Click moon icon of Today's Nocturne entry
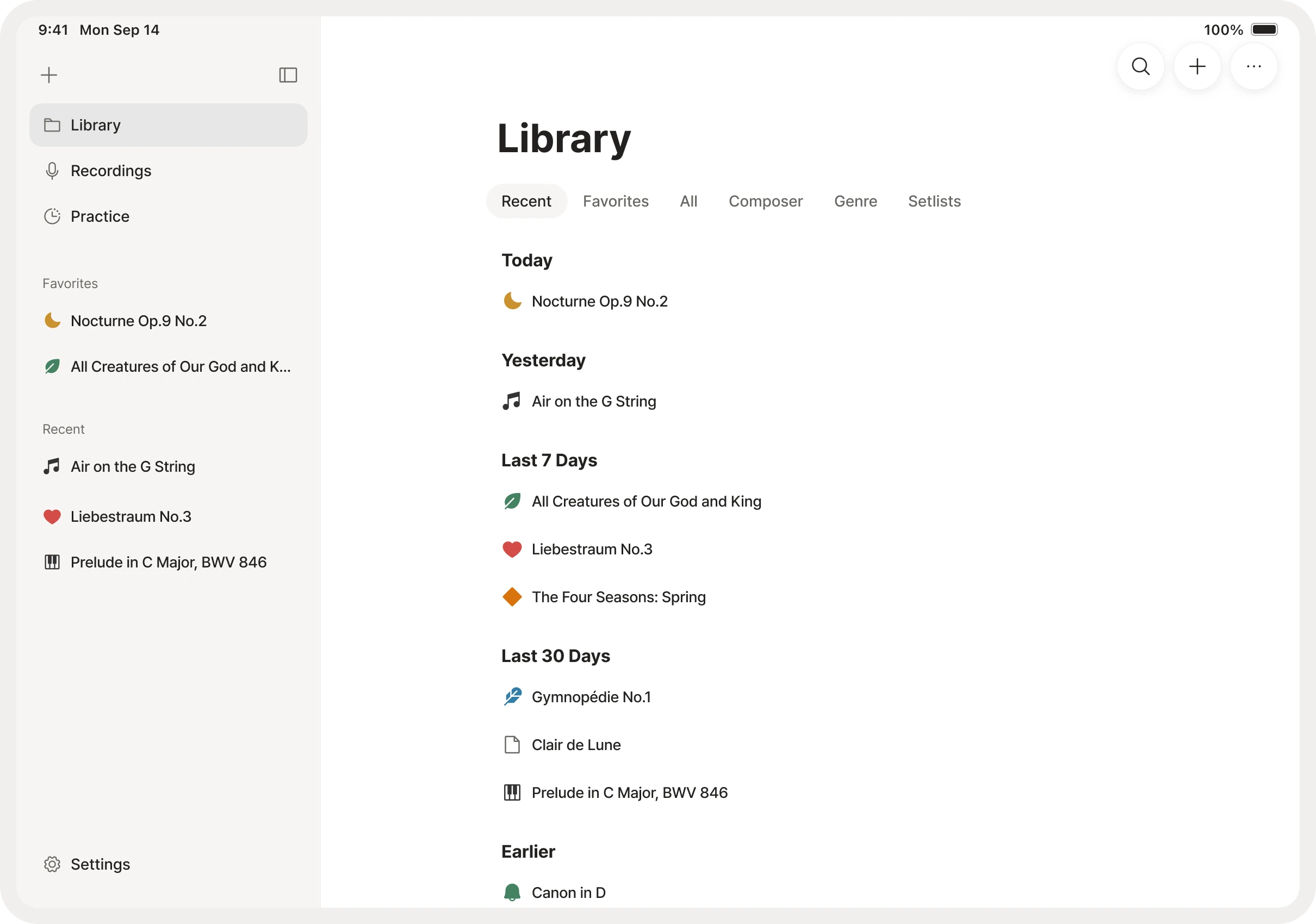 click(x=512, y=301)
